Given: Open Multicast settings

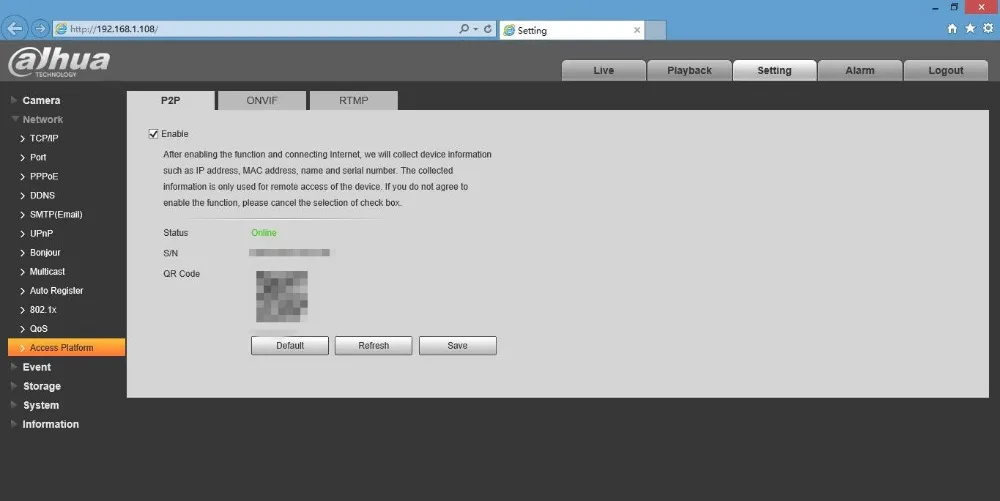Looking at the screenshot, I should coord(47,272).
